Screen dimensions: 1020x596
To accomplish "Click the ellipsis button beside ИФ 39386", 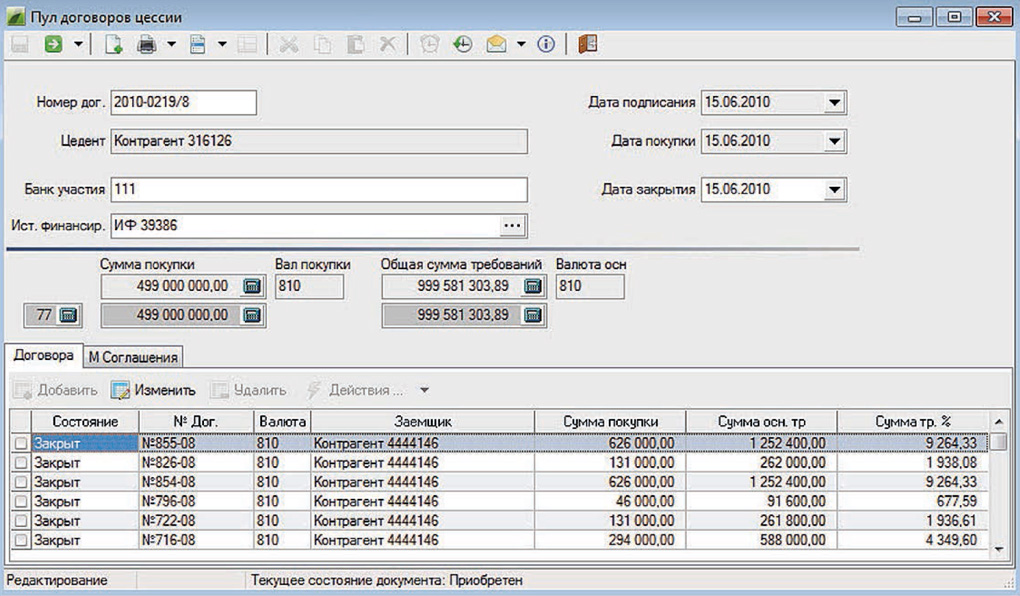I will click(x=512, y=226).
